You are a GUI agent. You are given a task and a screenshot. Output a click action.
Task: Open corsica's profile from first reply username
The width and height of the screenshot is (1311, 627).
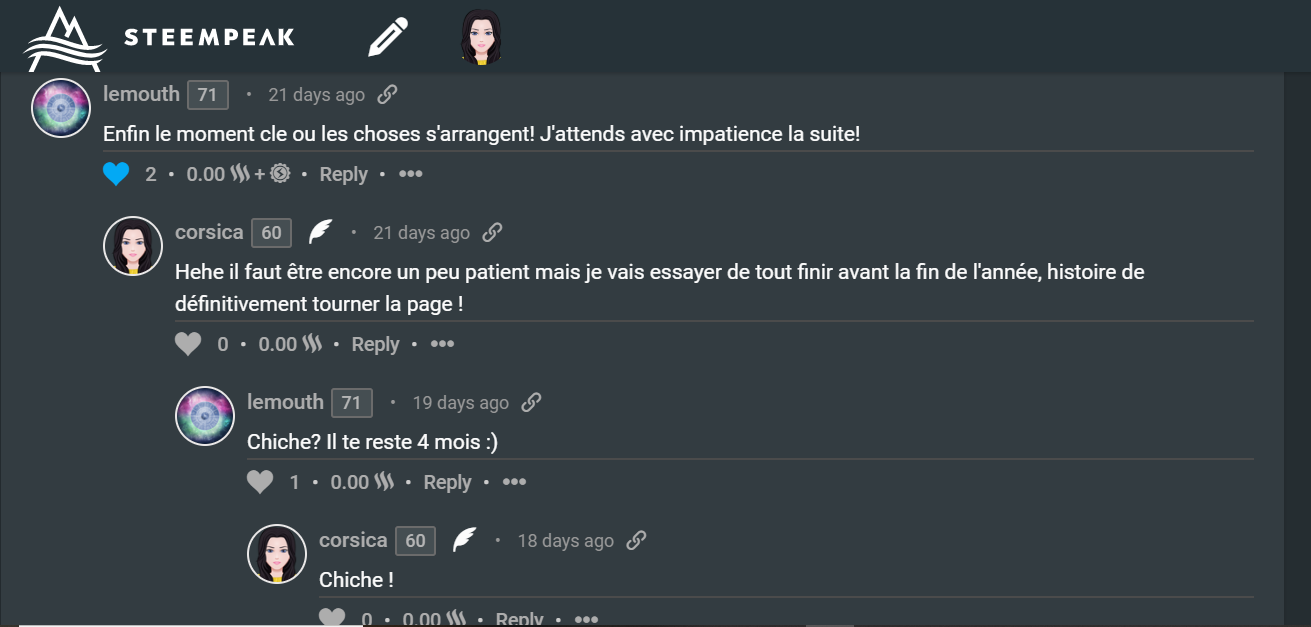click(209, 232)
